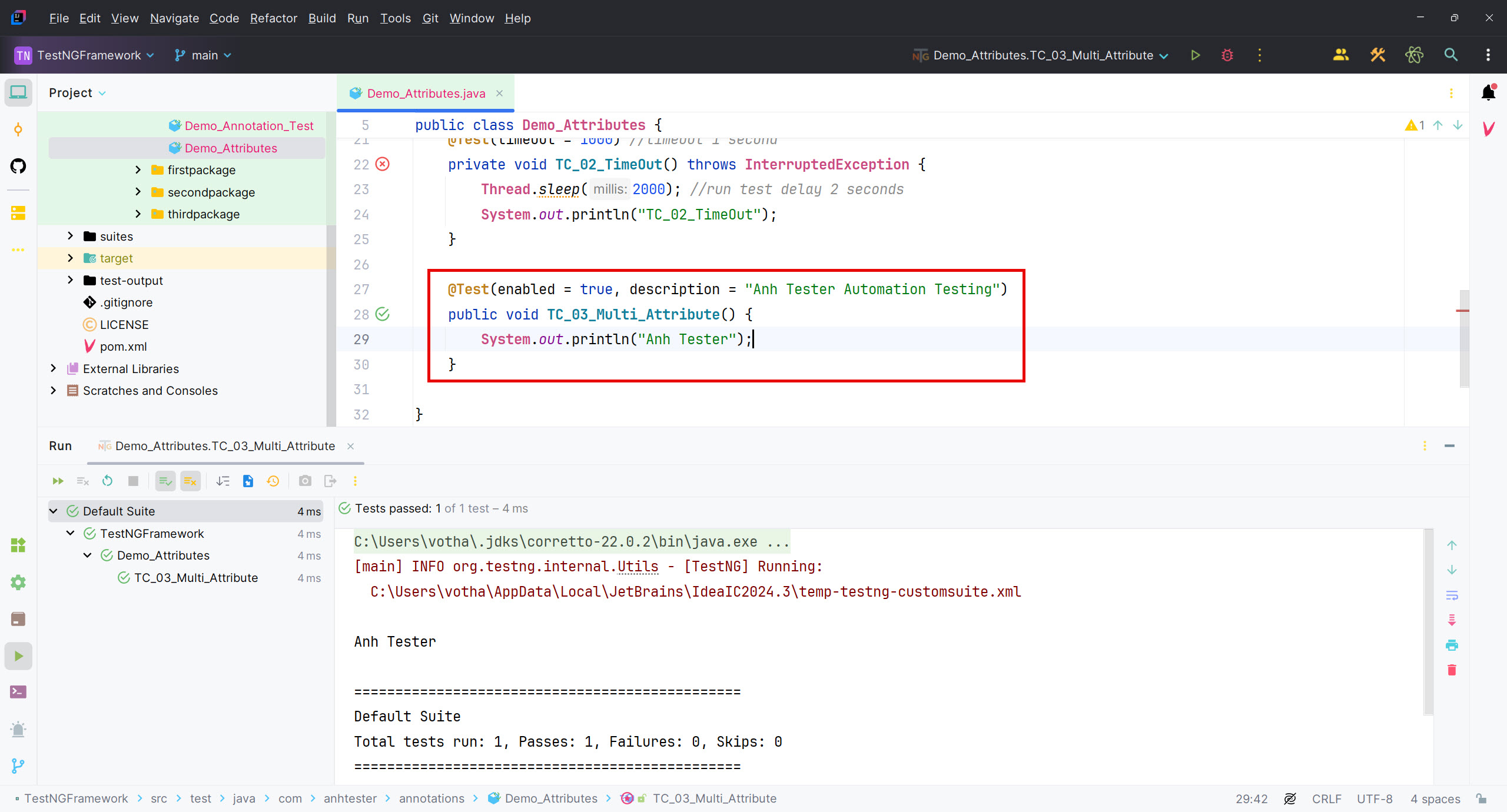This screenshot has width=1507, height=812.
Task: Click Rerun Failed Tests icon
Action: (x=82, y=481)
